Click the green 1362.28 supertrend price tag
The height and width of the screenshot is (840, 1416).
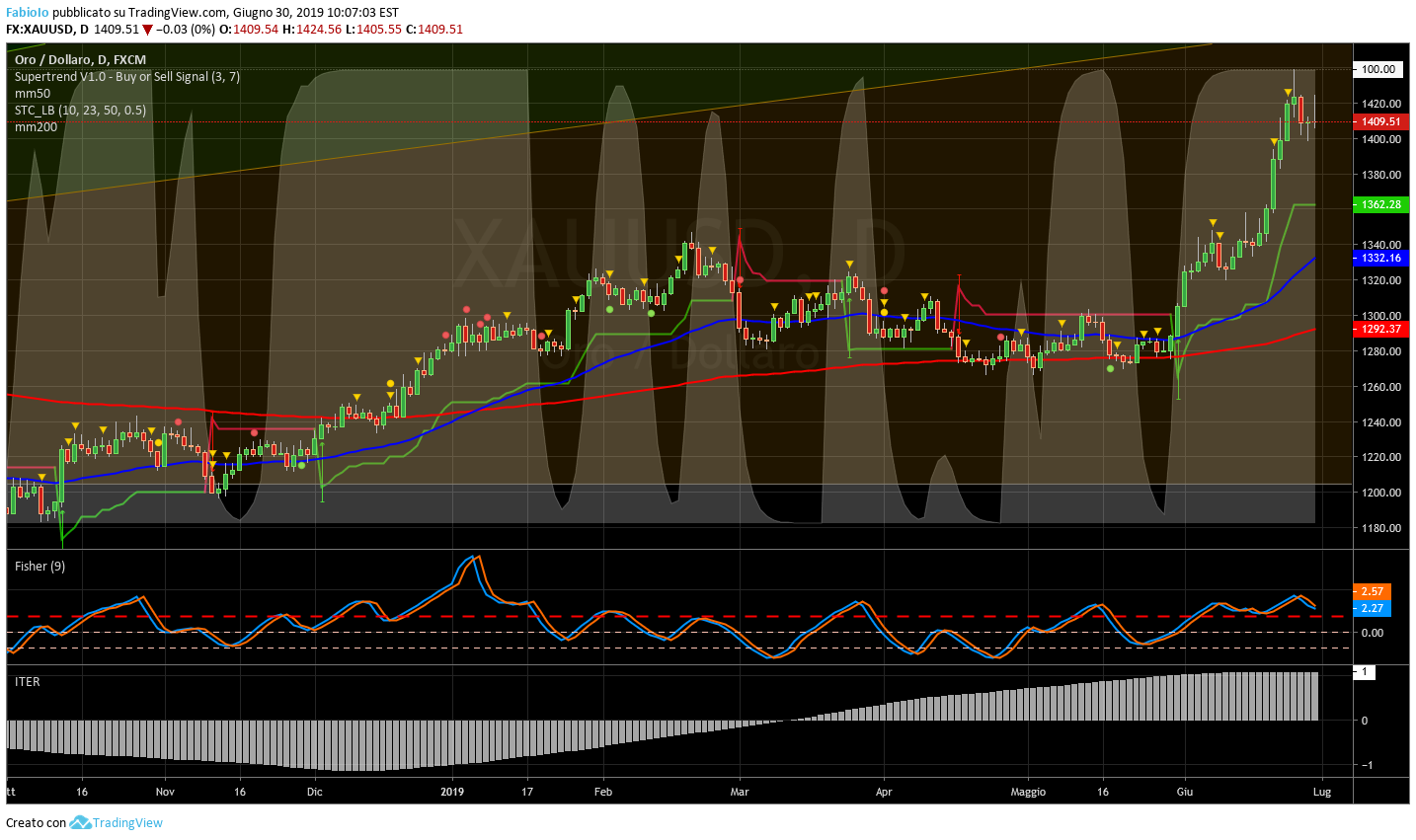pyautogui.click(x=1380, y=204)
